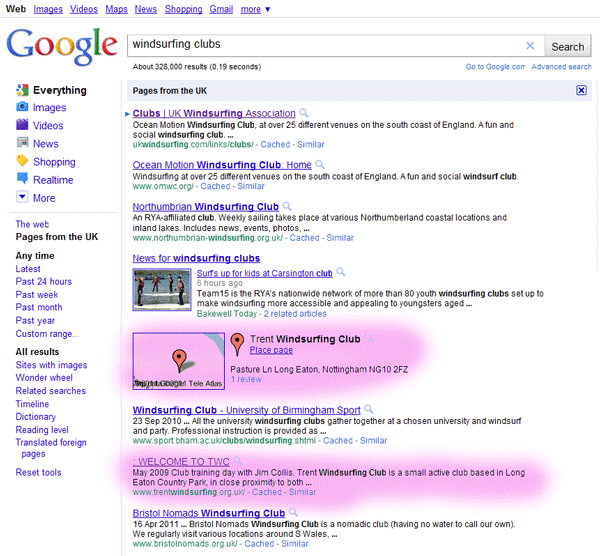Click the Images icon in left sidebar

click(22, 108)
